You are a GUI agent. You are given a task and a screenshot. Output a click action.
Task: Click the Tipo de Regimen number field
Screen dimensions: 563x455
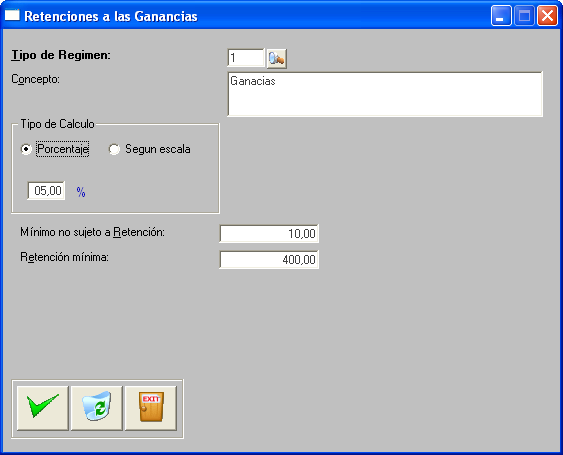click(246, 58)
